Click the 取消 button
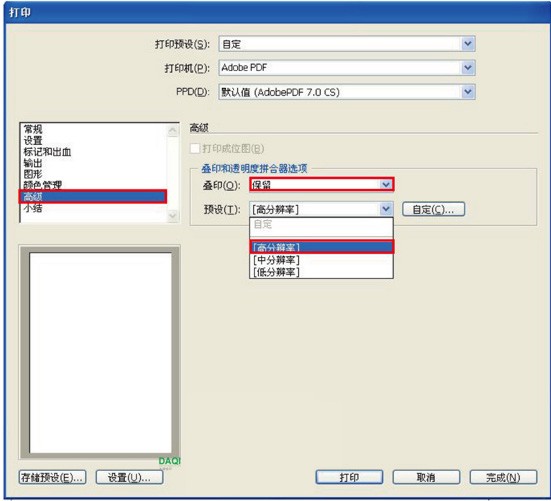The image size is (551, 501). 426,477
